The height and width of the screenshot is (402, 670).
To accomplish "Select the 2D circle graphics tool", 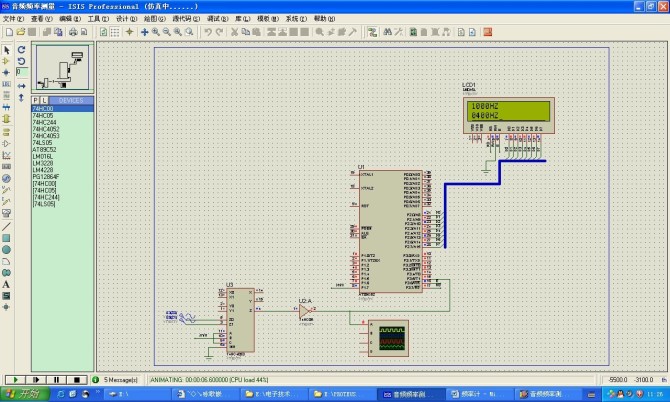I will (7, 250).
